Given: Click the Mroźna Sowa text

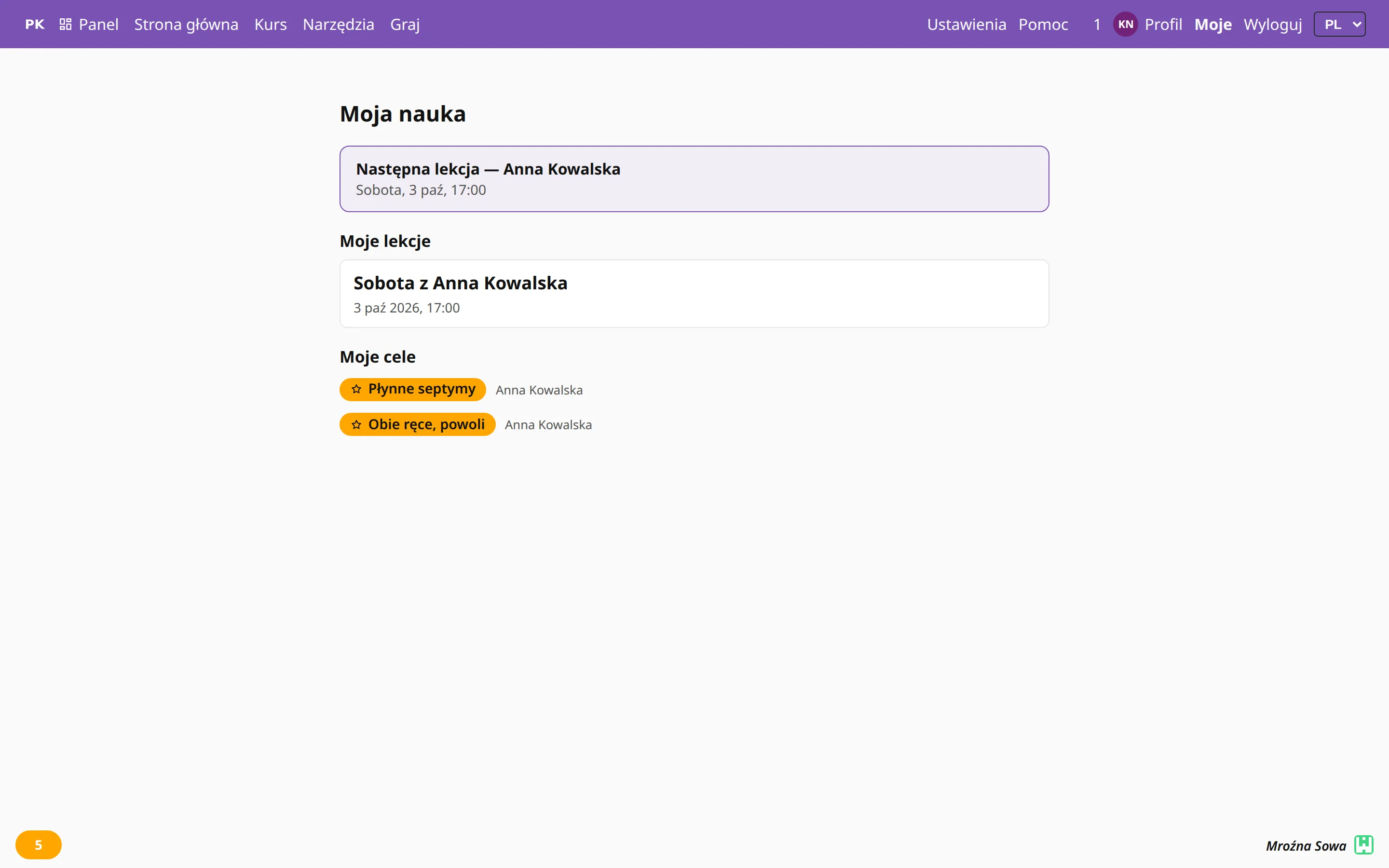Looking at the screenshot, I should 1306,846.
